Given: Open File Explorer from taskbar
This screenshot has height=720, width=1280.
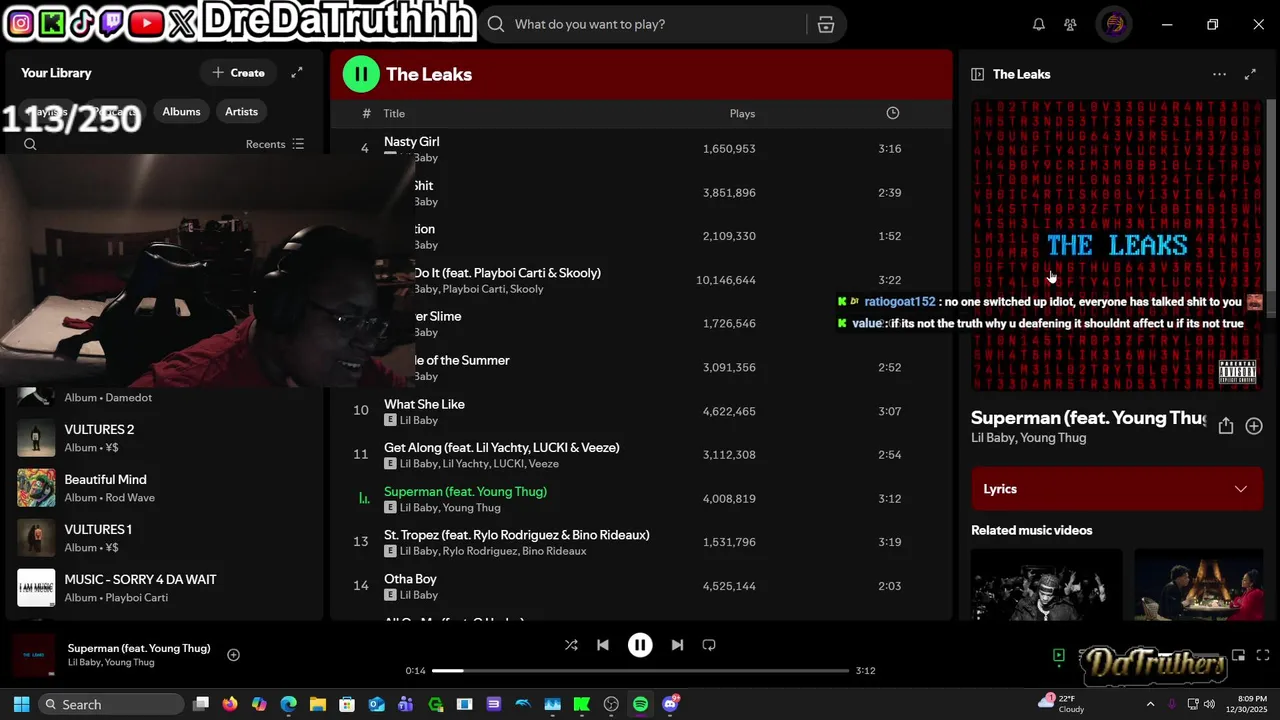Looking at the screenshot, I should (x=317, y=704).
